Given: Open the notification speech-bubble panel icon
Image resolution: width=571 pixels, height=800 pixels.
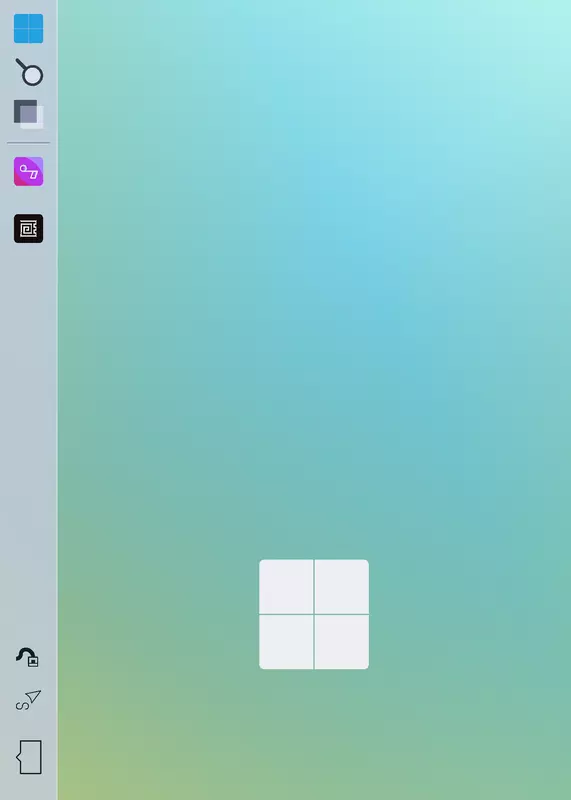Looking at the screenshot, I should (x=30, y=757).
